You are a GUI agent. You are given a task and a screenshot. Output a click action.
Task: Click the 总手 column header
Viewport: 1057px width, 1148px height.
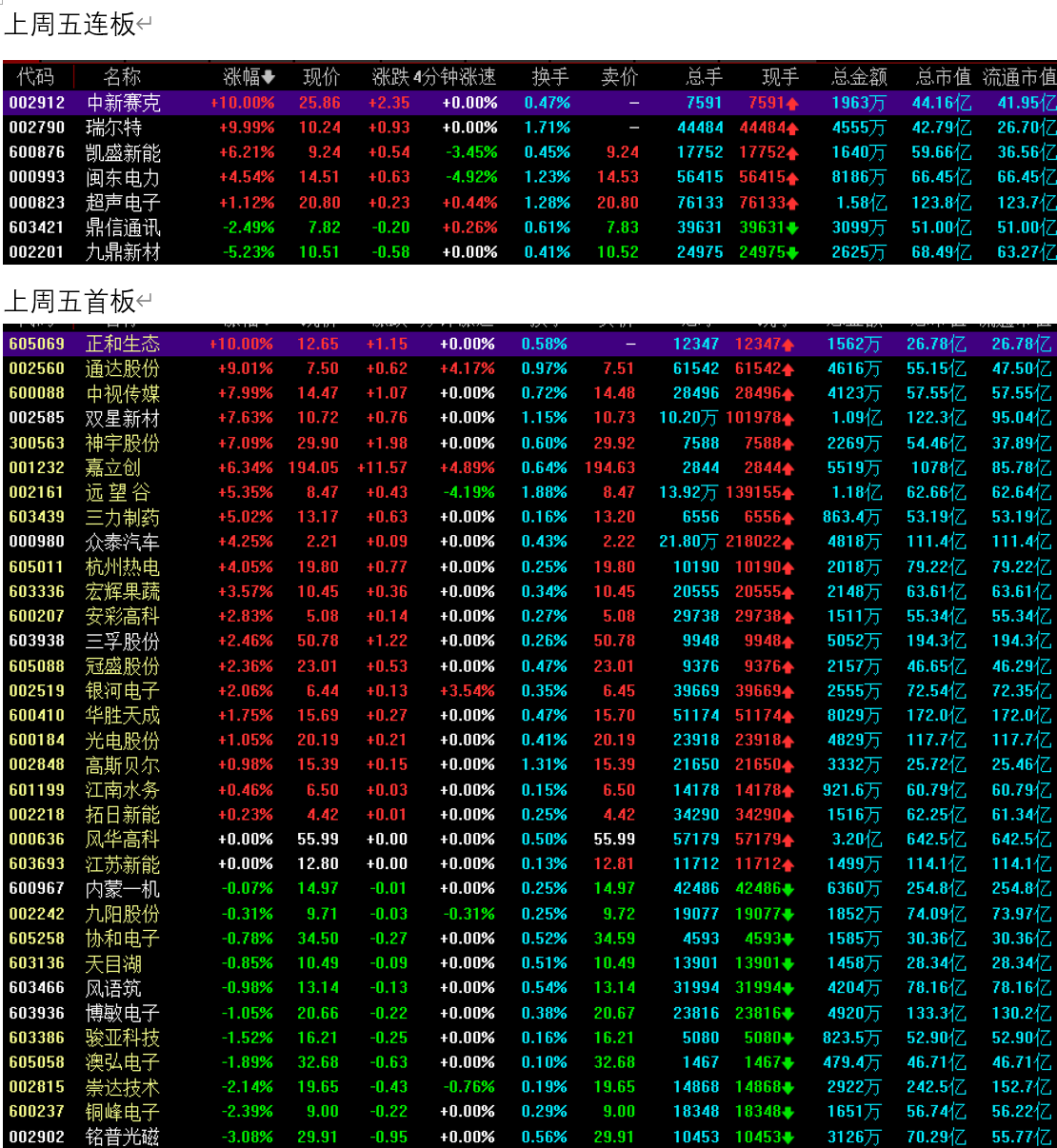point(704,77)
